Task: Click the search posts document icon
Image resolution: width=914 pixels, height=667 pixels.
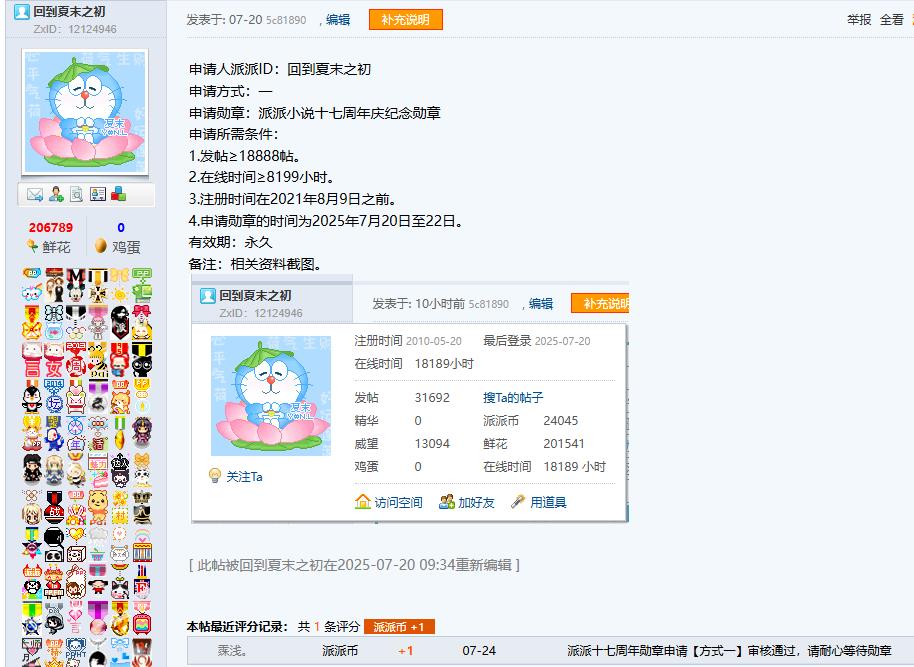Action: coord(76,194)
